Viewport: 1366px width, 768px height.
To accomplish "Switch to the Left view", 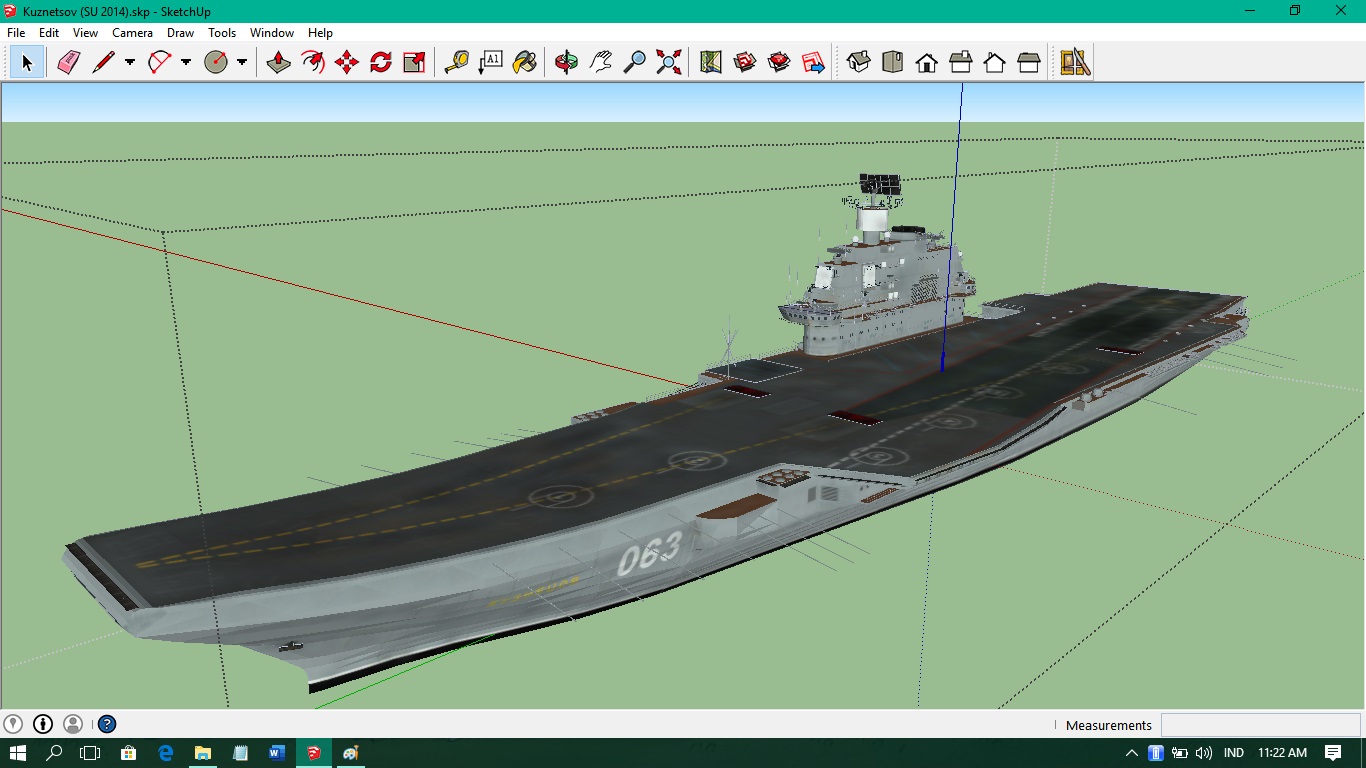I will click(x=1028, y=62).
